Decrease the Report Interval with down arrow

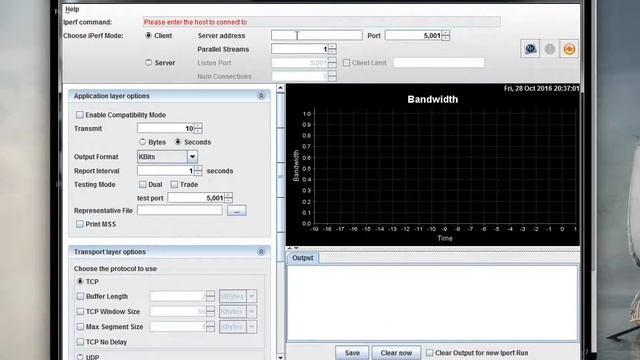click(198, 173)
